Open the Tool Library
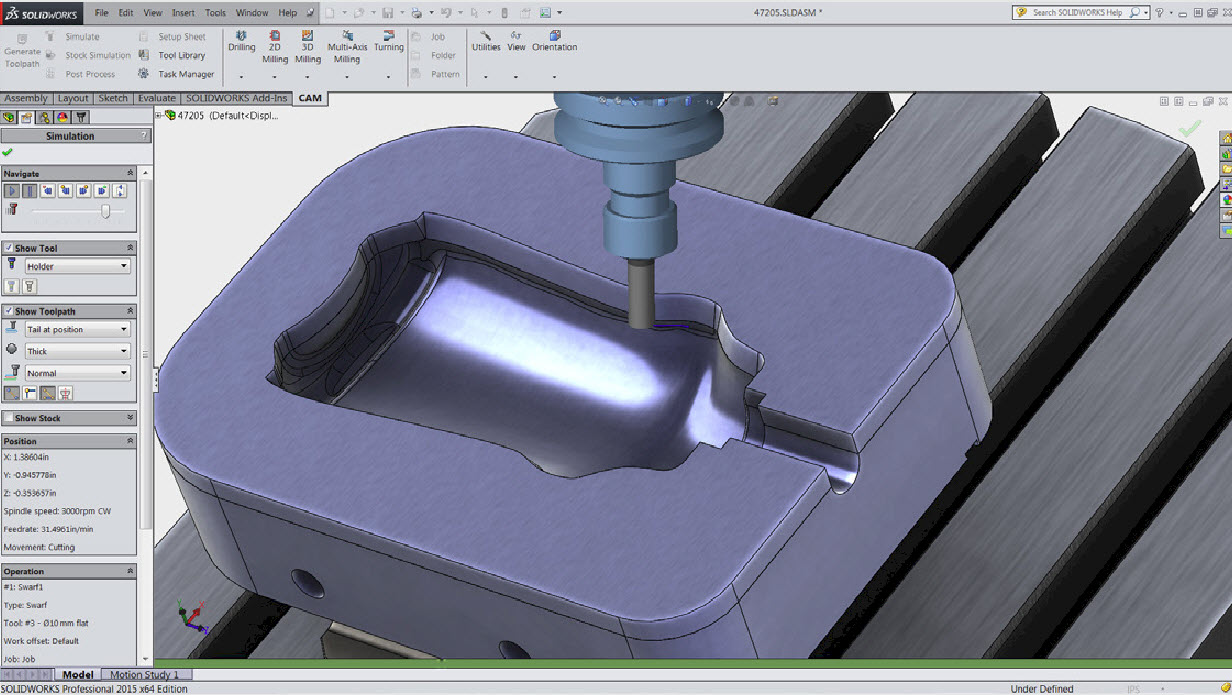This screenshot has width=1232, height=695. coord(181,56)
